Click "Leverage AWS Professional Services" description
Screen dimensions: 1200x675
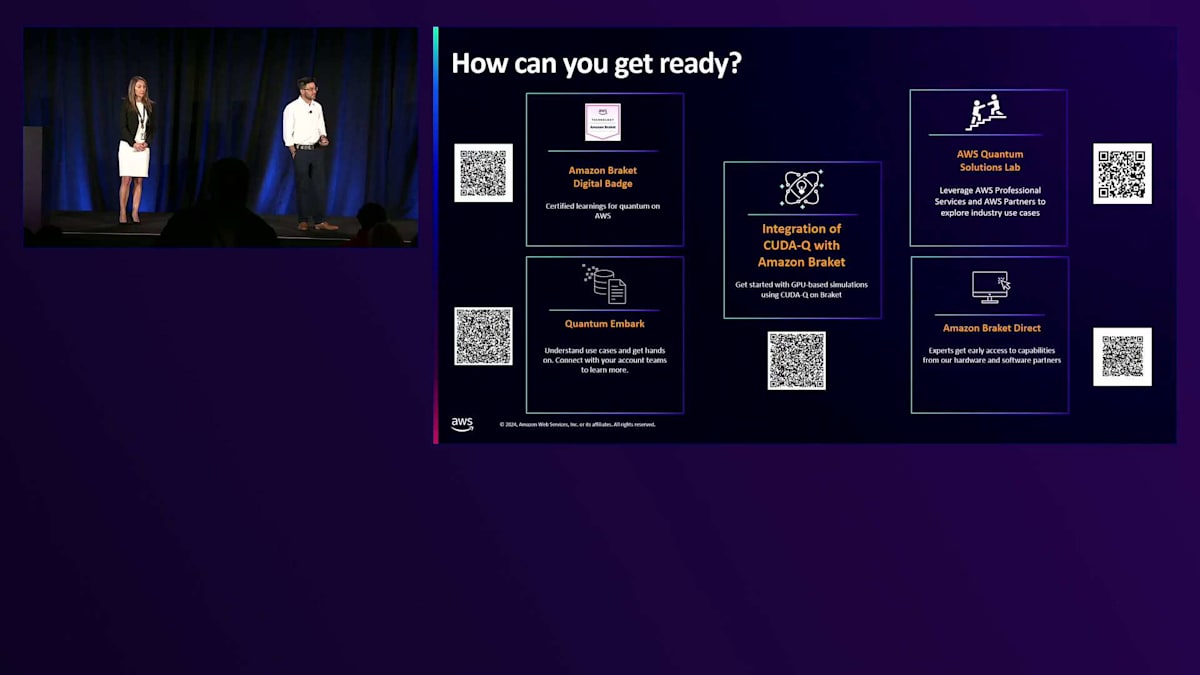(x=991, y=202)
